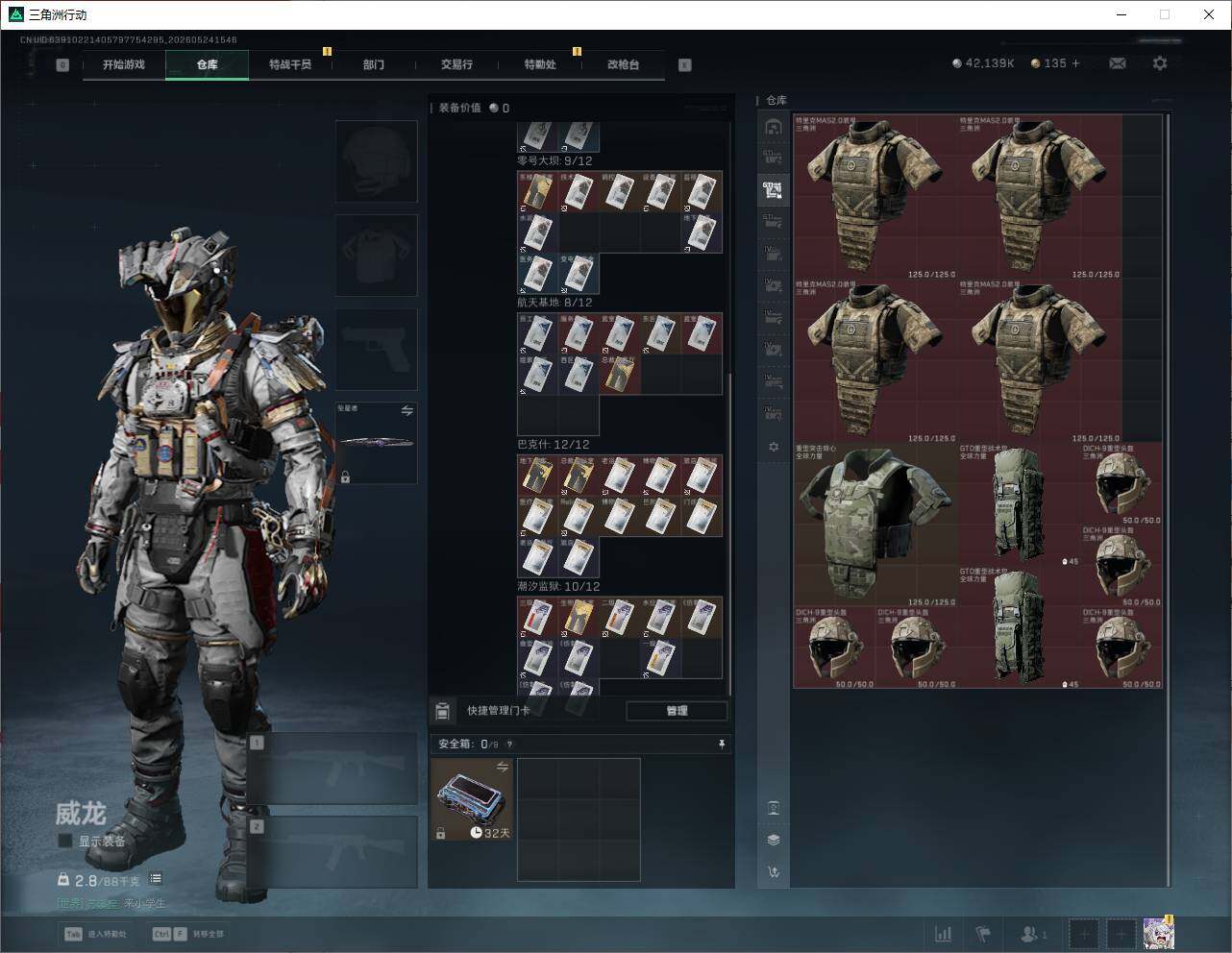Image resolution: width=1232 pixels, height=953 pixels.
Task: Switch to the 特勤处 tab
Action: click(x=540, y=65)
